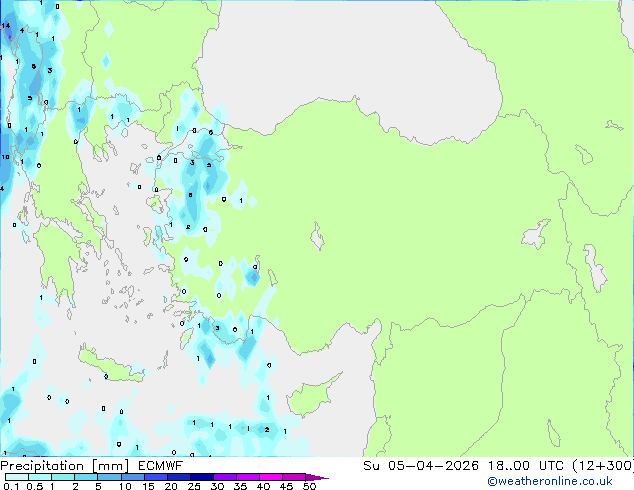The width and height of the screenshot is (634, 490).
Task: Click the 0.1–0.5 mm lightest legend swatch
Action: (17, 477)
